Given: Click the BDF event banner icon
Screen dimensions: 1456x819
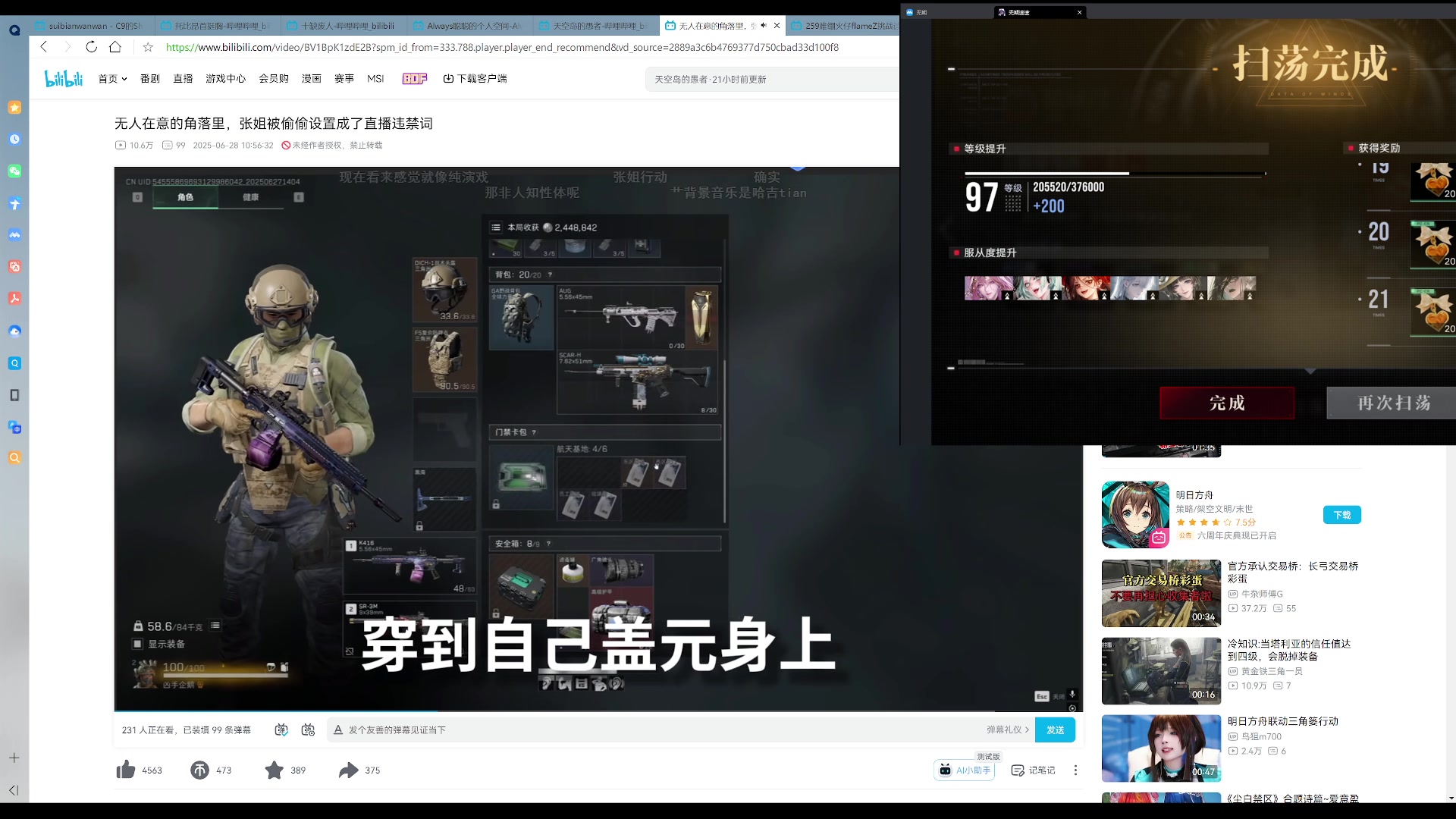Looking at the screenshot, I should [x=415, y=78].
